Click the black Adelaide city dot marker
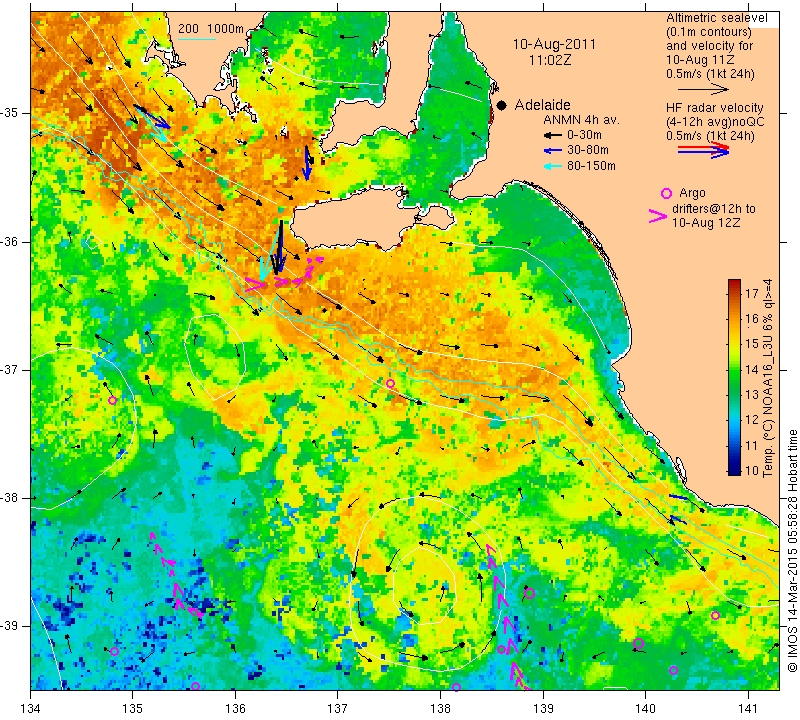Screen dimensions: 800x720 (x=502, y=106)
